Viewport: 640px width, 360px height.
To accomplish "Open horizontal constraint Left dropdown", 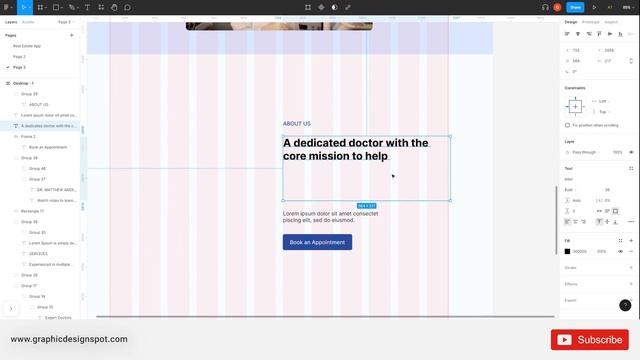I will (x=604, y=101).
